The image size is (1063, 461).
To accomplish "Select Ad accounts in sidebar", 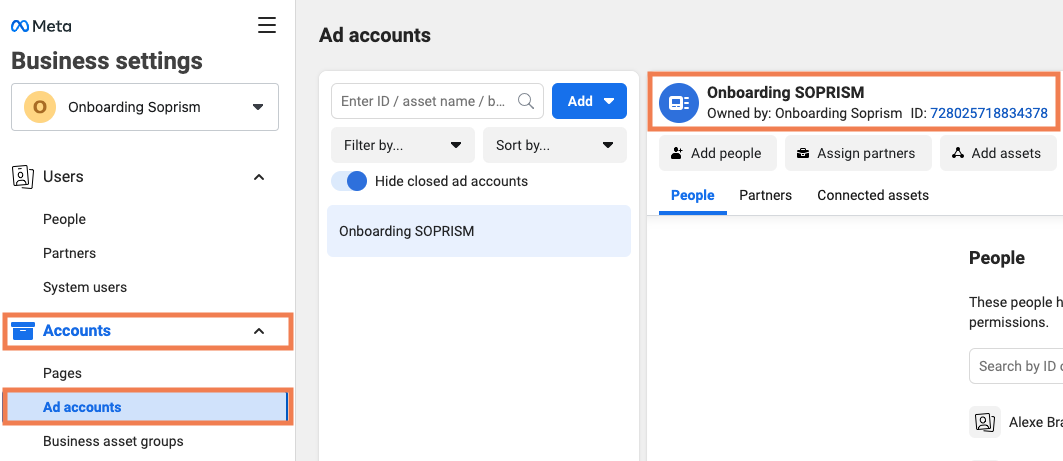I will pos(146,407).
